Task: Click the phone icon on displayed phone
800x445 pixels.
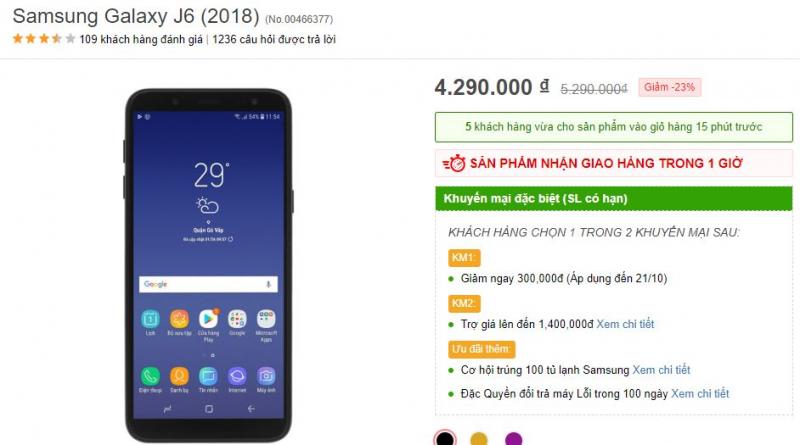Action: tap(150, 376)
